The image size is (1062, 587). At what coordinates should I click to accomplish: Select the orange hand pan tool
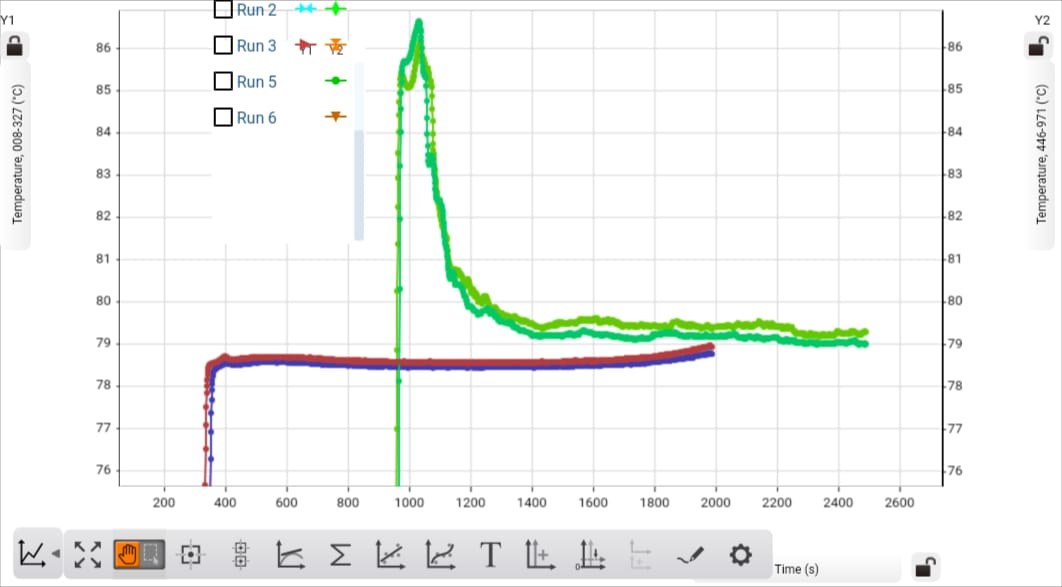pos(127,553)
